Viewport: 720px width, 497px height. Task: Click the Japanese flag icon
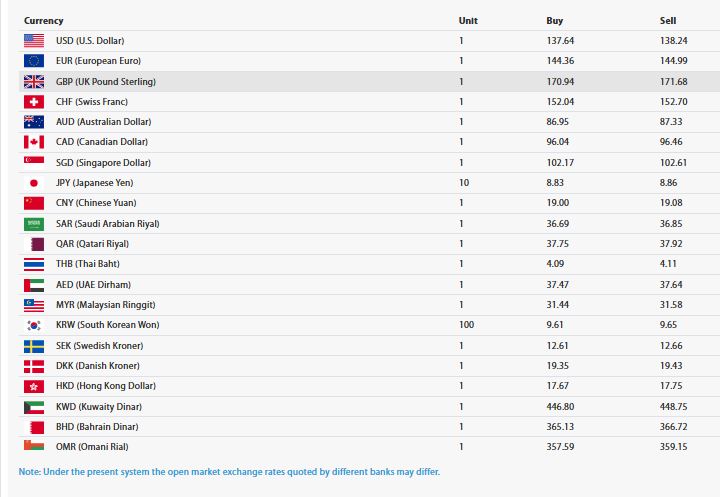(34, 183)
